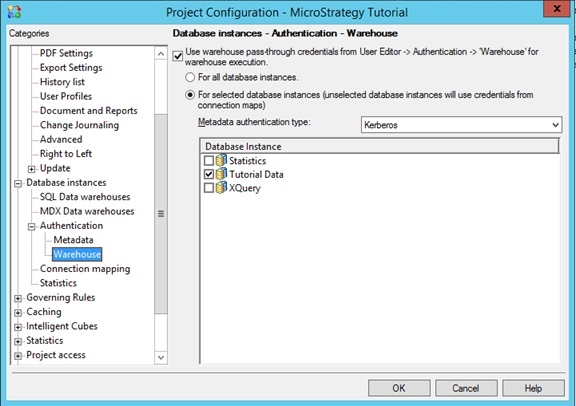
Task: Click the MicroStrategy app icon in title bar
Action: [x=14, y=12]
